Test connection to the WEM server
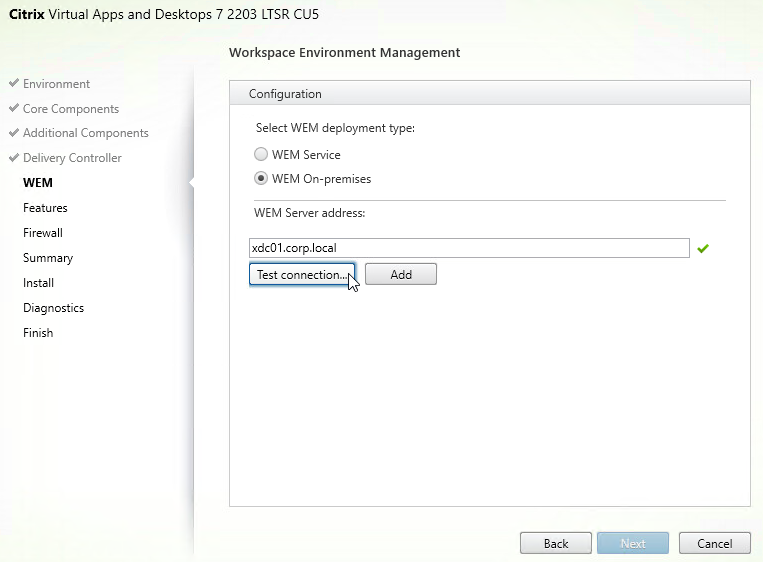The width and height of the screenshot is (763, 562). coord(302,274)
